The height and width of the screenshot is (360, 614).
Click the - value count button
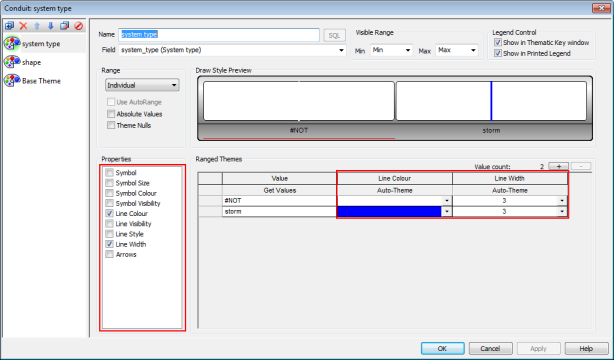click(x=581, y=166)
